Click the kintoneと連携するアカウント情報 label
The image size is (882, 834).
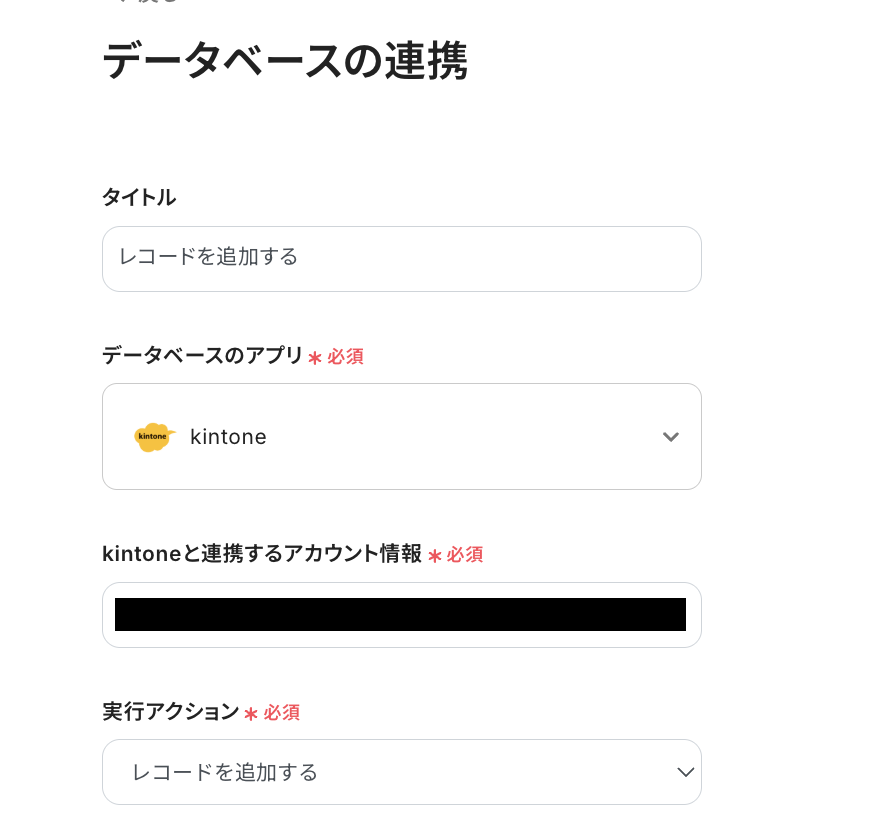coord(262,553)
